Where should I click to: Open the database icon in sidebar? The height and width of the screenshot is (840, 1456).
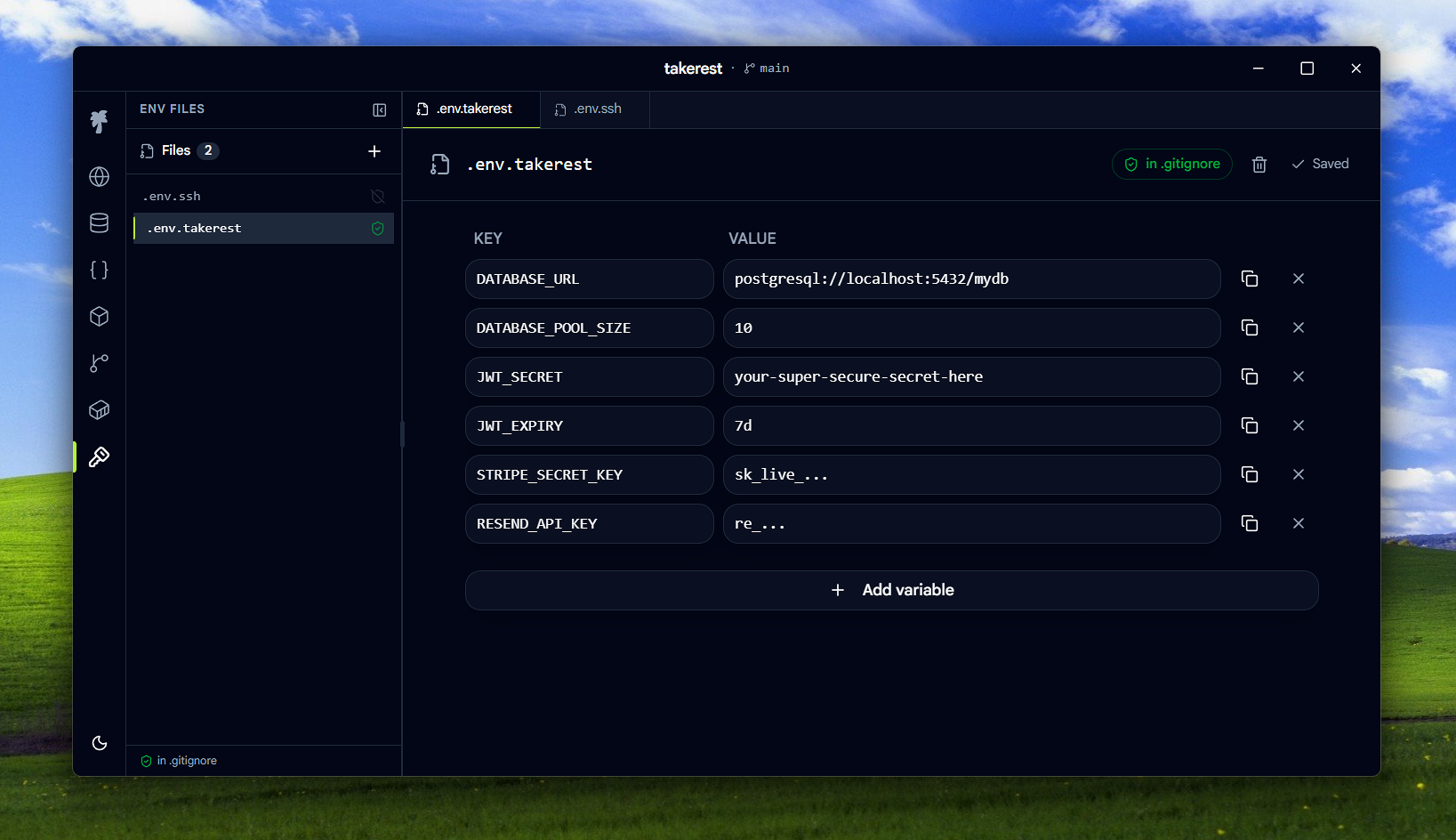coord(99,223)
